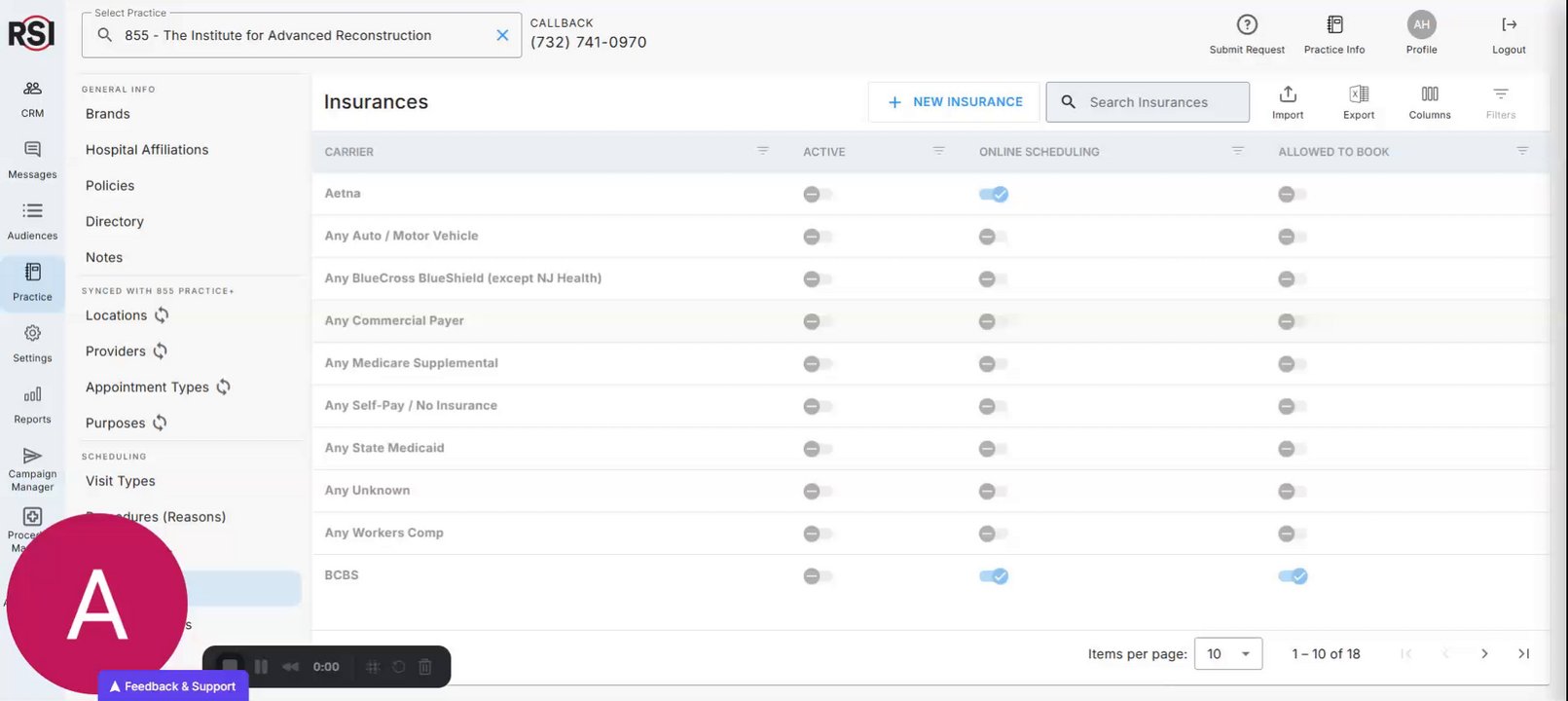Open the CRM section in sidebar

click(32, 99)
